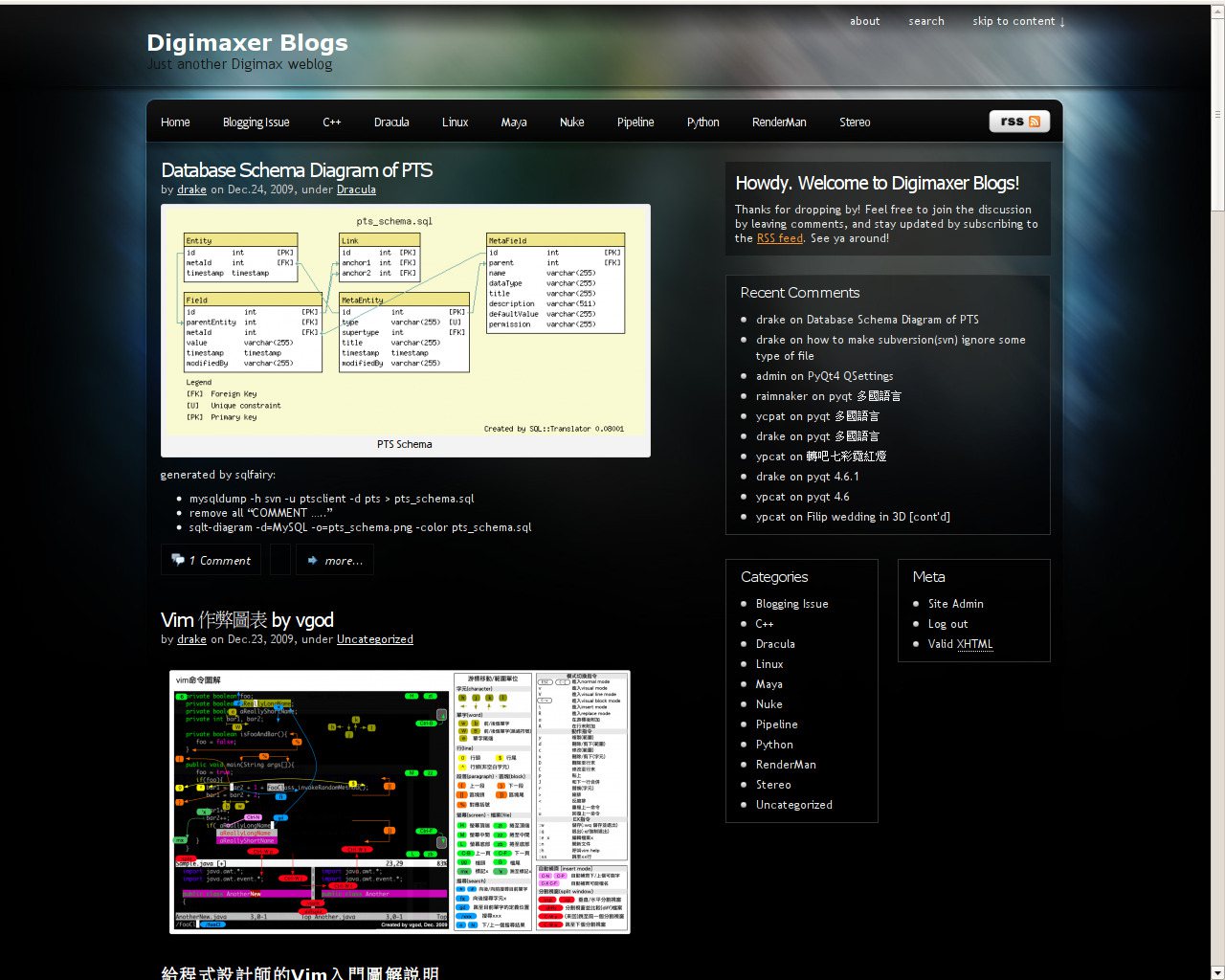Screen dimensions: 1225x980
Task: Open Pipeline in Categories sidebar
Action: pyautogui.click(x=777, y=724)
